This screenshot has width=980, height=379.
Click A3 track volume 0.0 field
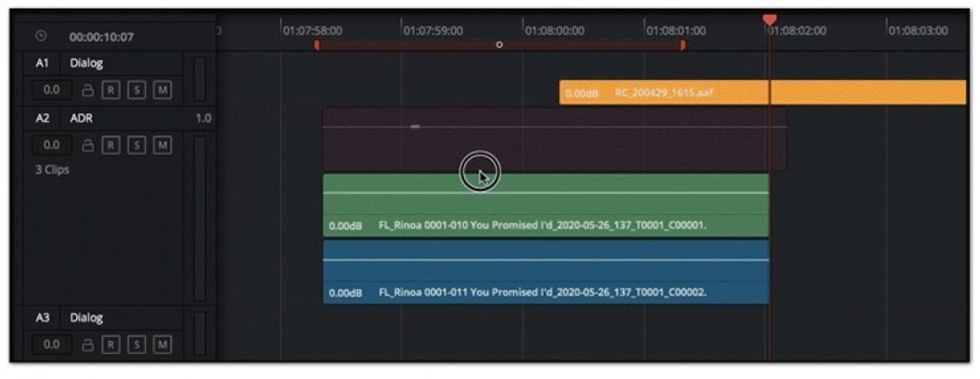coord(51,345)
